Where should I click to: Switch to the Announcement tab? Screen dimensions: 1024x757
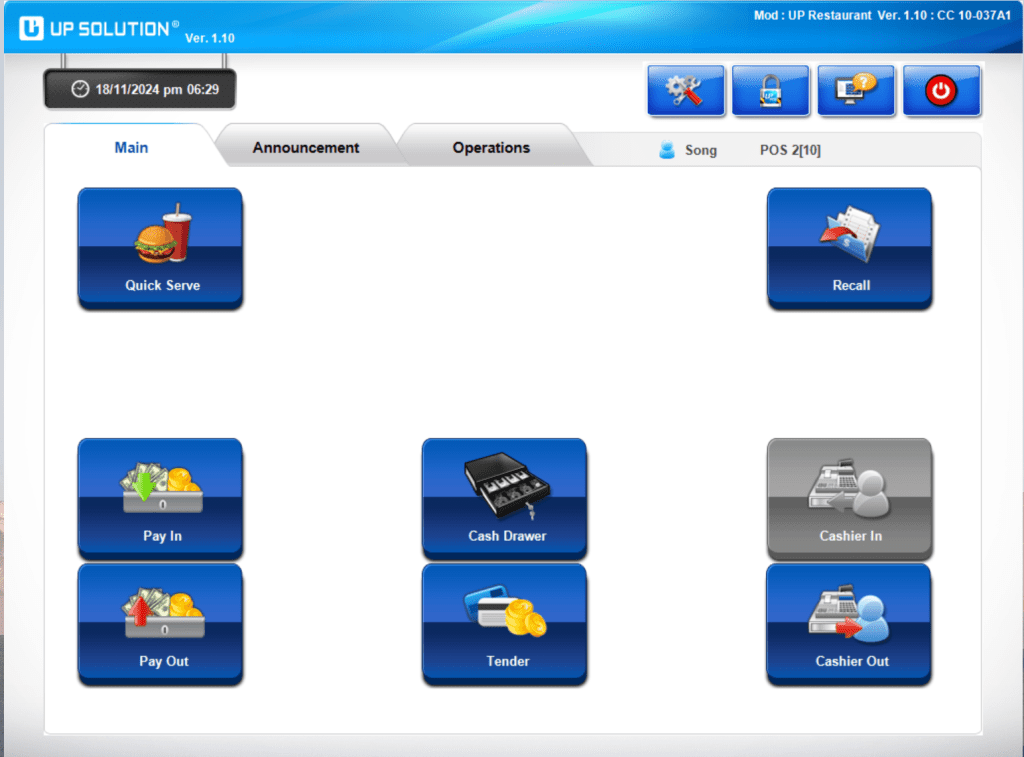click(305, 148)
